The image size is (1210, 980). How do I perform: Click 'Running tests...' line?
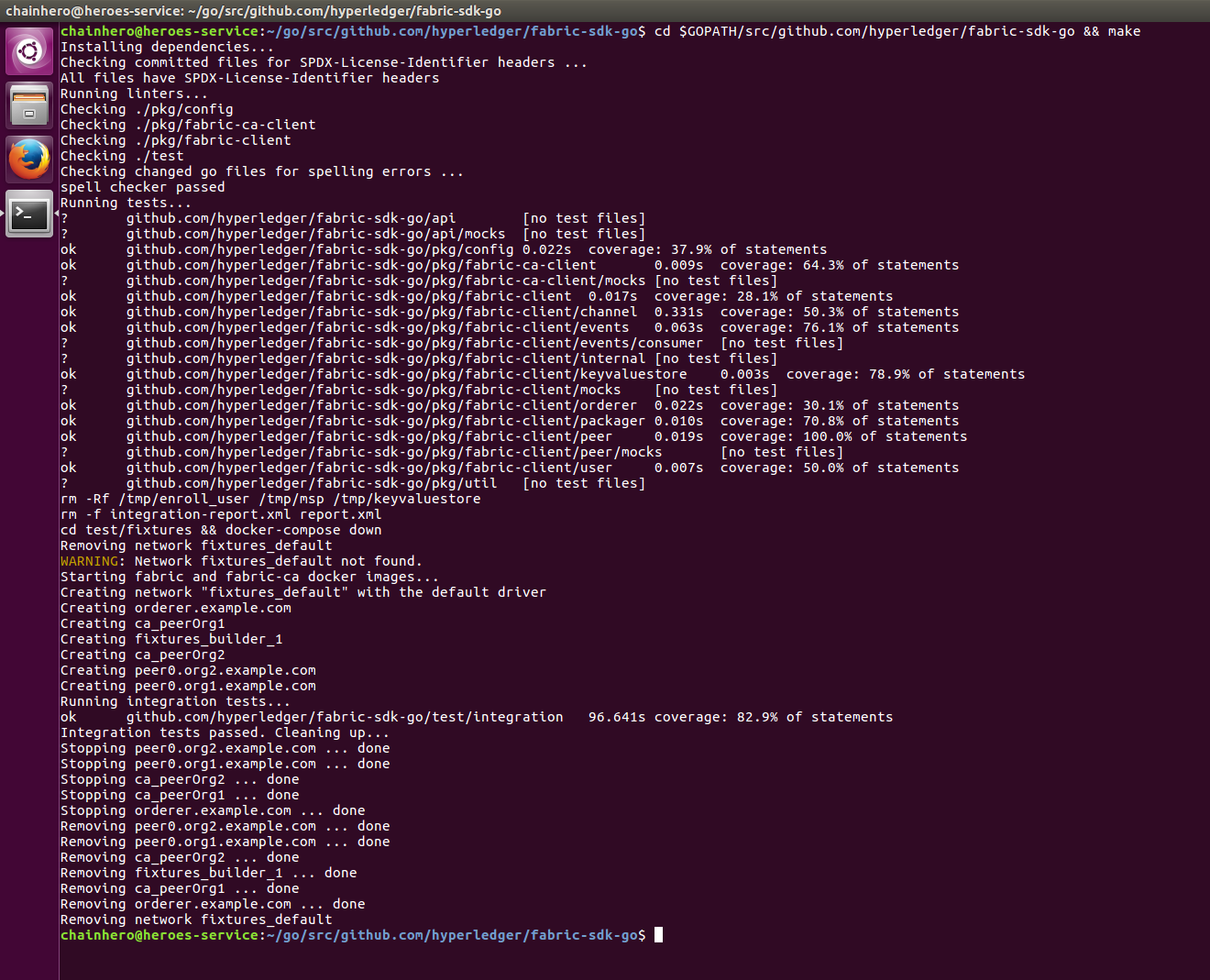[x=126, y=203]
